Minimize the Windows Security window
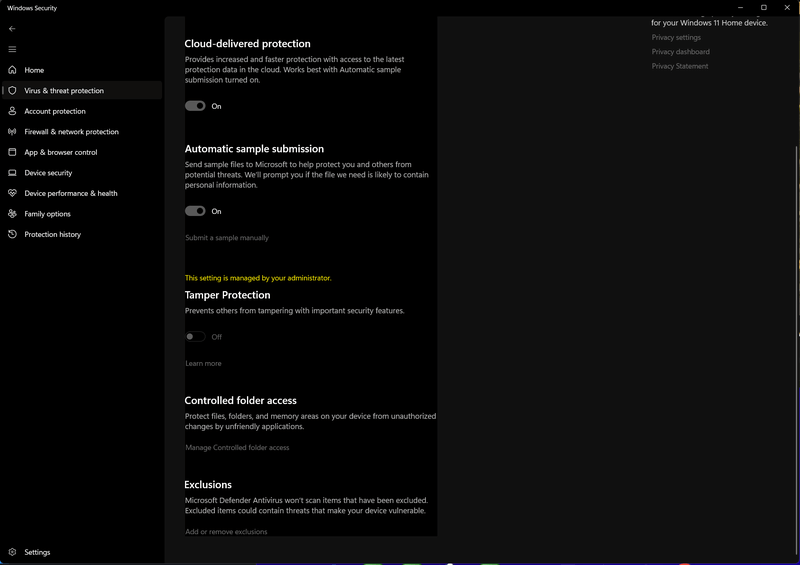 [x=740, y=8]
